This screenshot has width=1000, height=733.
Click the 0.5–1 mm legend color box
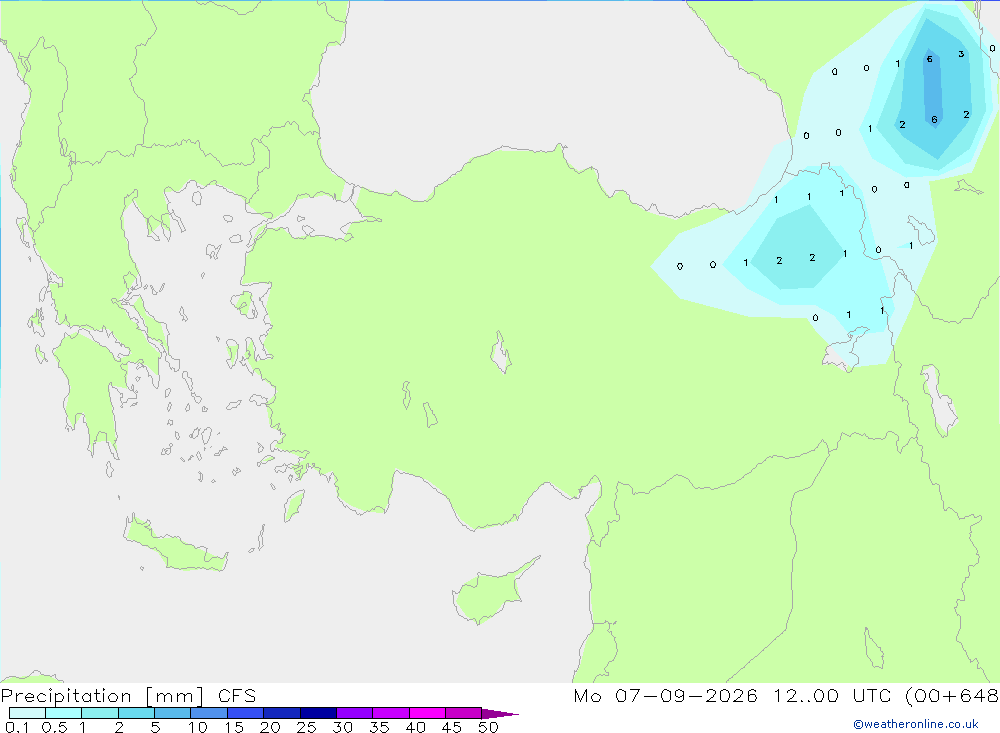(x=64, y=713)
